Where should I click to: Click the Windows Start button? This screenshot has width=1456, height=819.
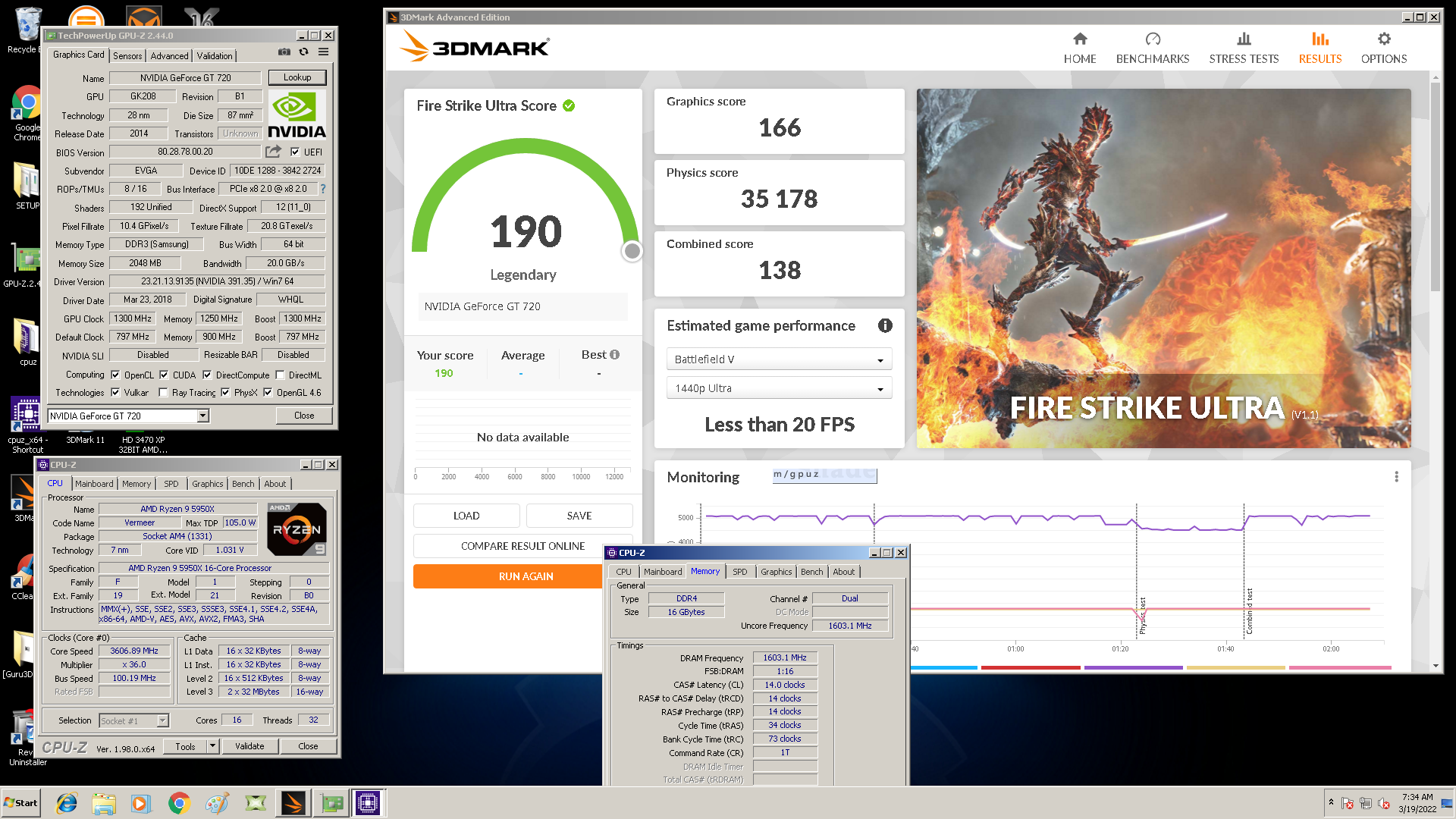tap(21, 803)
